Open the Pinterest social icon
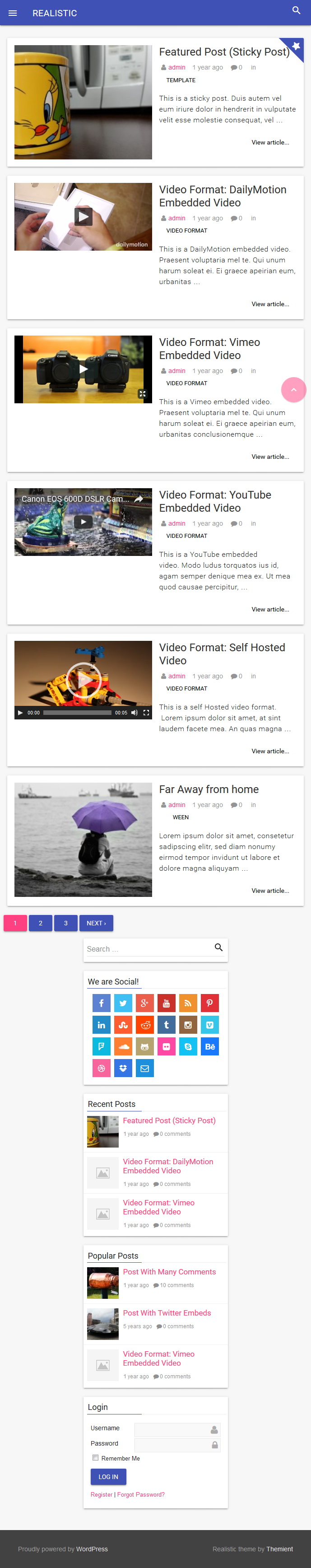This screenshot has width=311, height=1568. [209, 1003]
